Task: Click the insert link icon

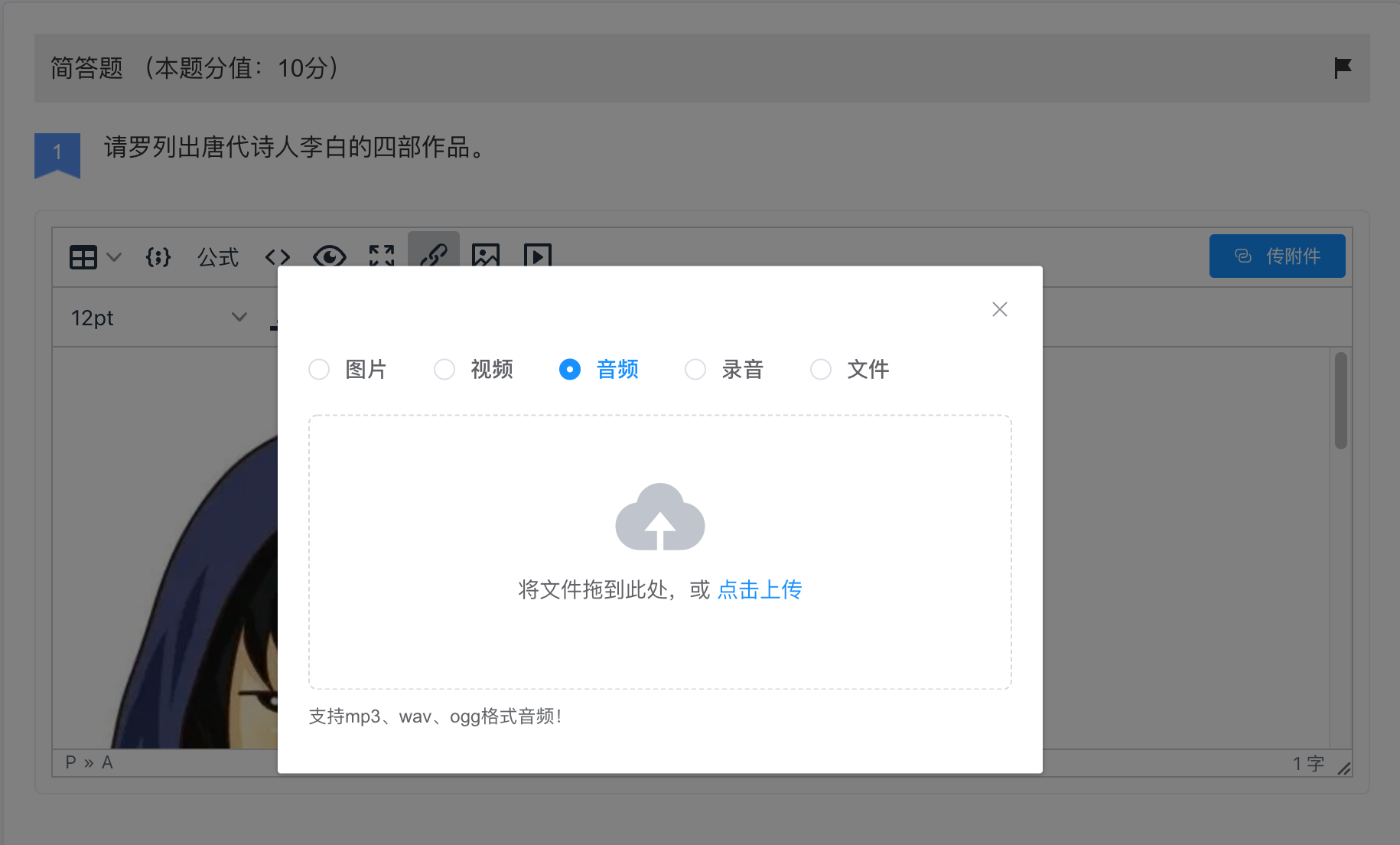Action: click(434, 253)
